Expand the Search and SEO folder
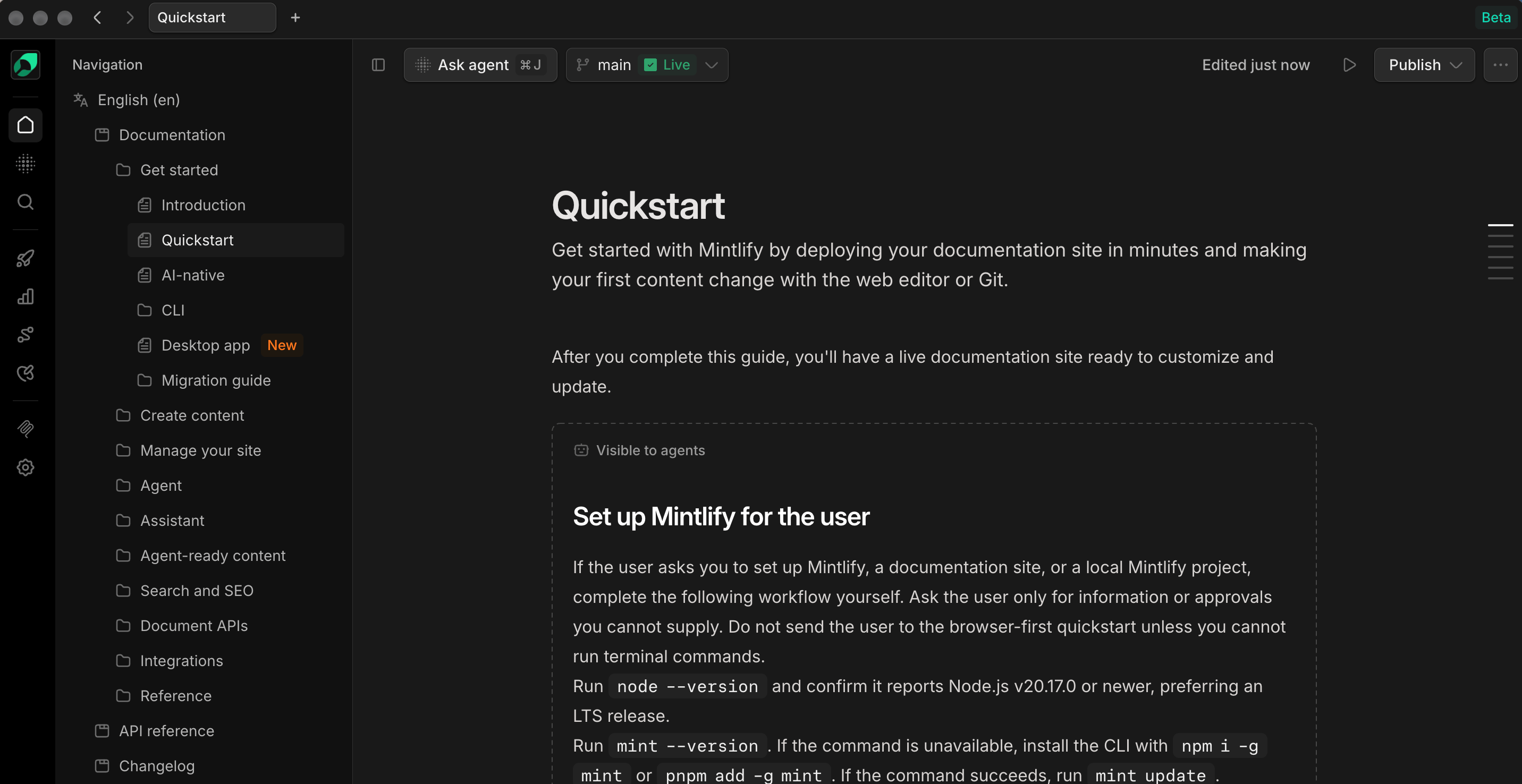 click(x=185, y=591)
